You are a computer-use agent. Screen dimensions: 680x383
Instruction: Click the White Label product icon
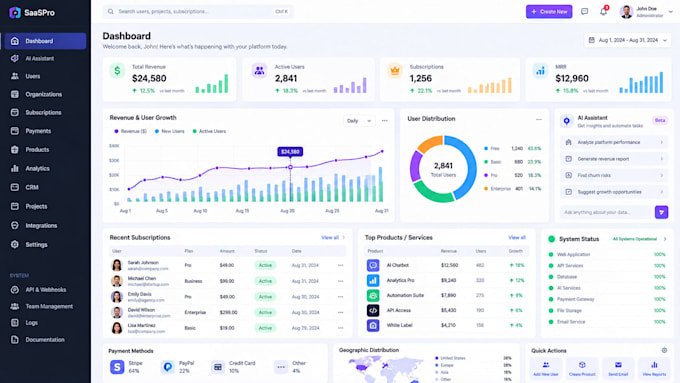pyautogui.click(x=373, y=325)
